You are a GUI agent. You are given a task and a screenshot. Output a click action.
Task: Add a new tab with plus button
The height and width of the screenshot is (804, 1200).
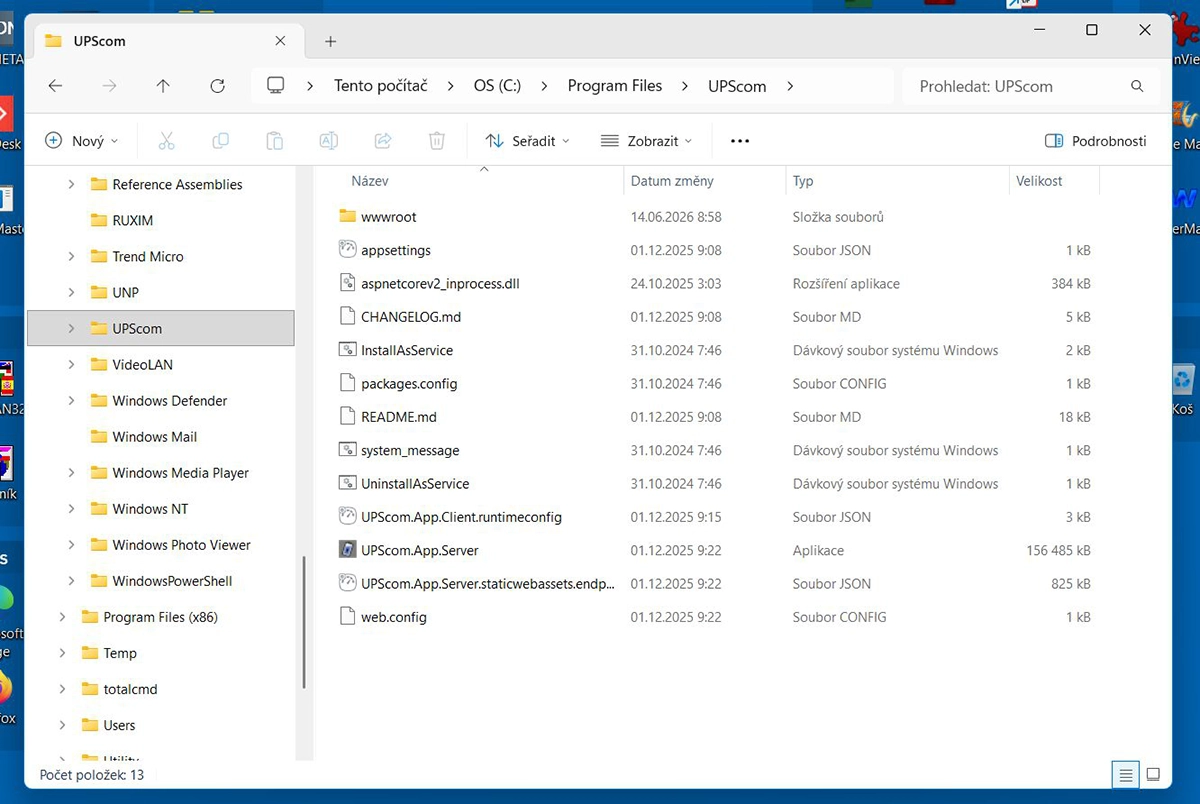coord(331,41)
